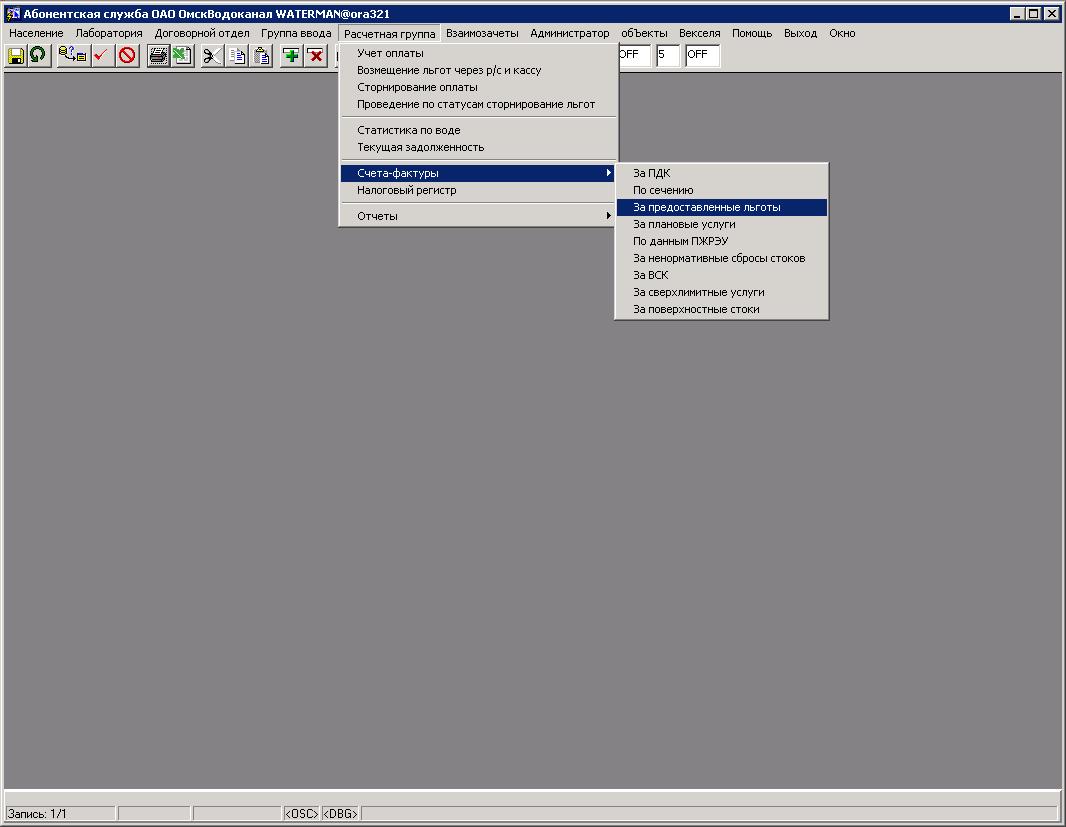
Task: Choose 'Учет оплаты' menu item
Action: (390, 53)
